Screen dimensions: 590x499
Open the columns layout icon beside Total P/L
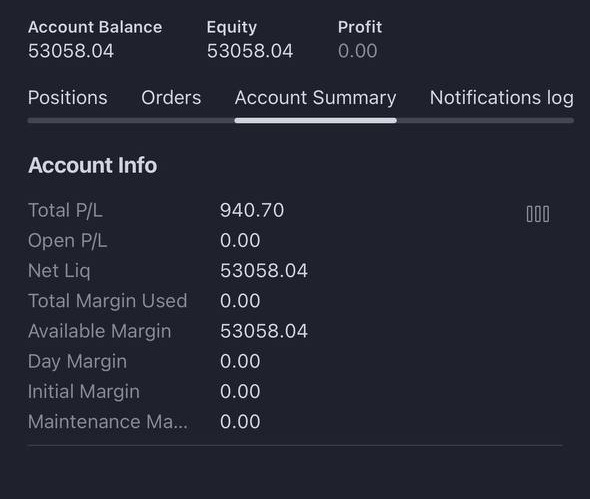click(x=538, y=214)
